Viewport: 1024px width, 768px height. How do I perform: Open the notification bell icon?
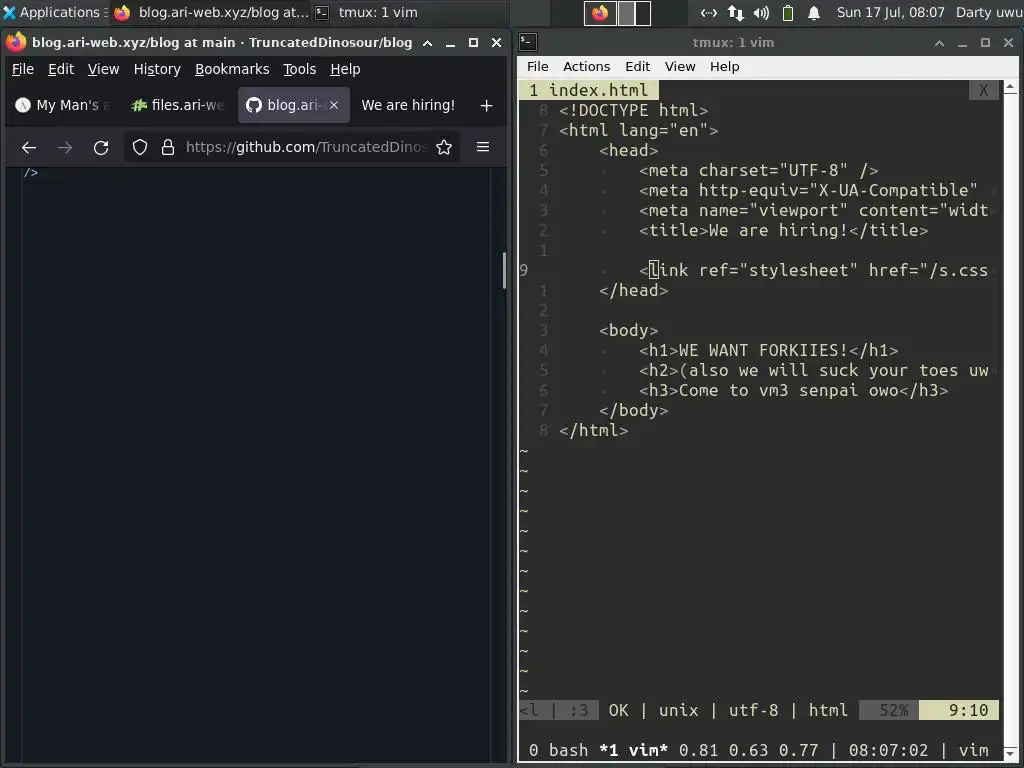814,12
